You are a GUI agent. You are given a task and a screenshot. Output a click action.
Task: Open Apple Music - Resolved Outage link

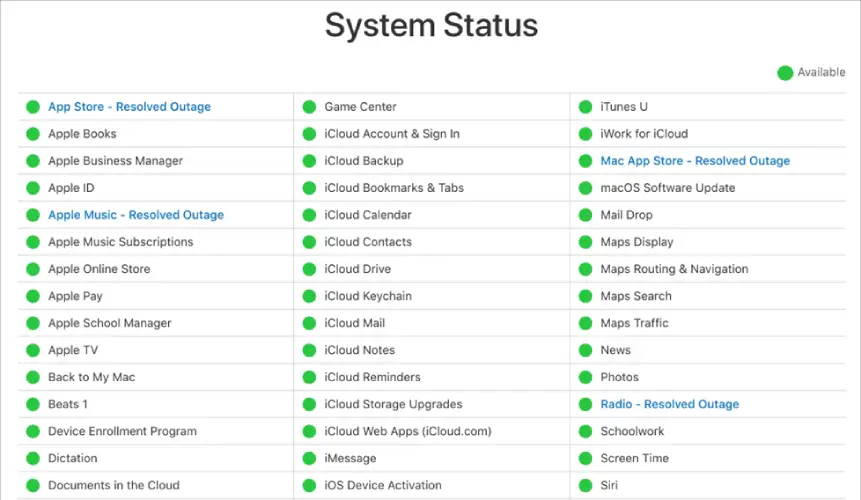pos(136,215)
